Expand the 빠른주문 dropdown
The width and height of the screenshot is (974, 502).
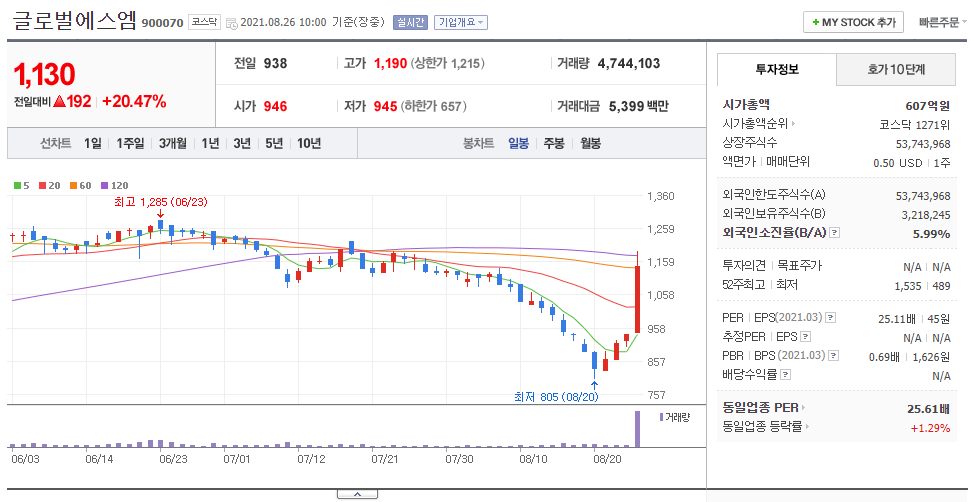pos(942,22)
